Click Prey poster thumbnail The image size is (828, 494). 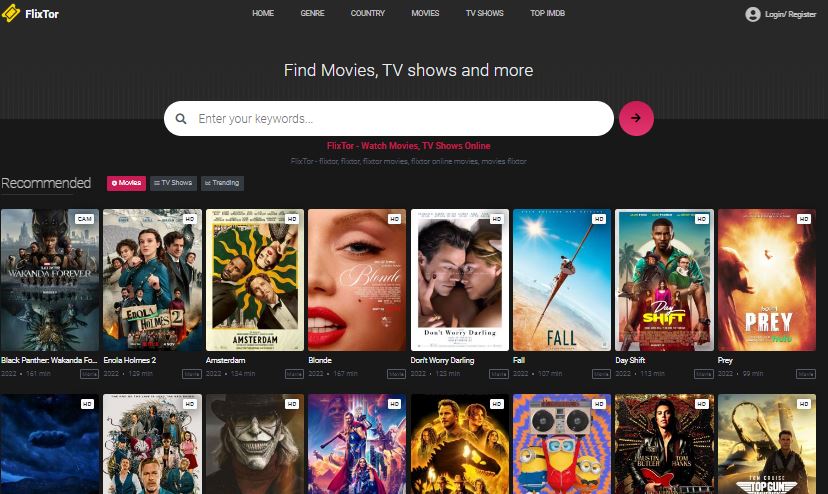pos(767,280)
